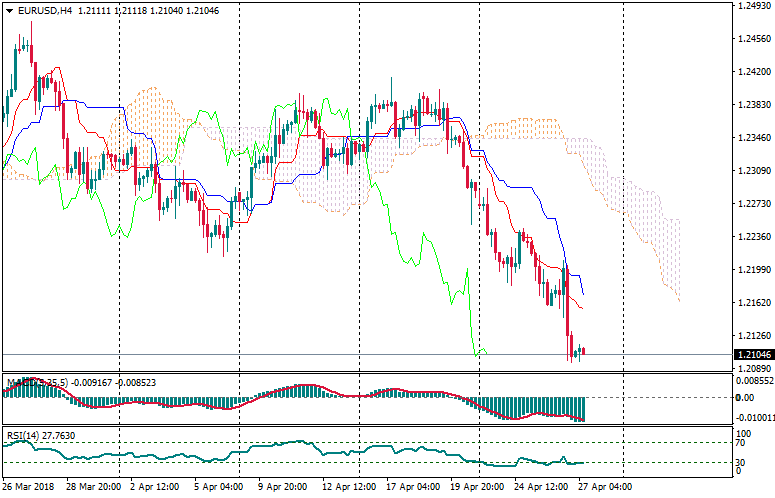Click the 1.22360 price axis label
Viewport: 775px width, 498px height.
coord(752,237)
